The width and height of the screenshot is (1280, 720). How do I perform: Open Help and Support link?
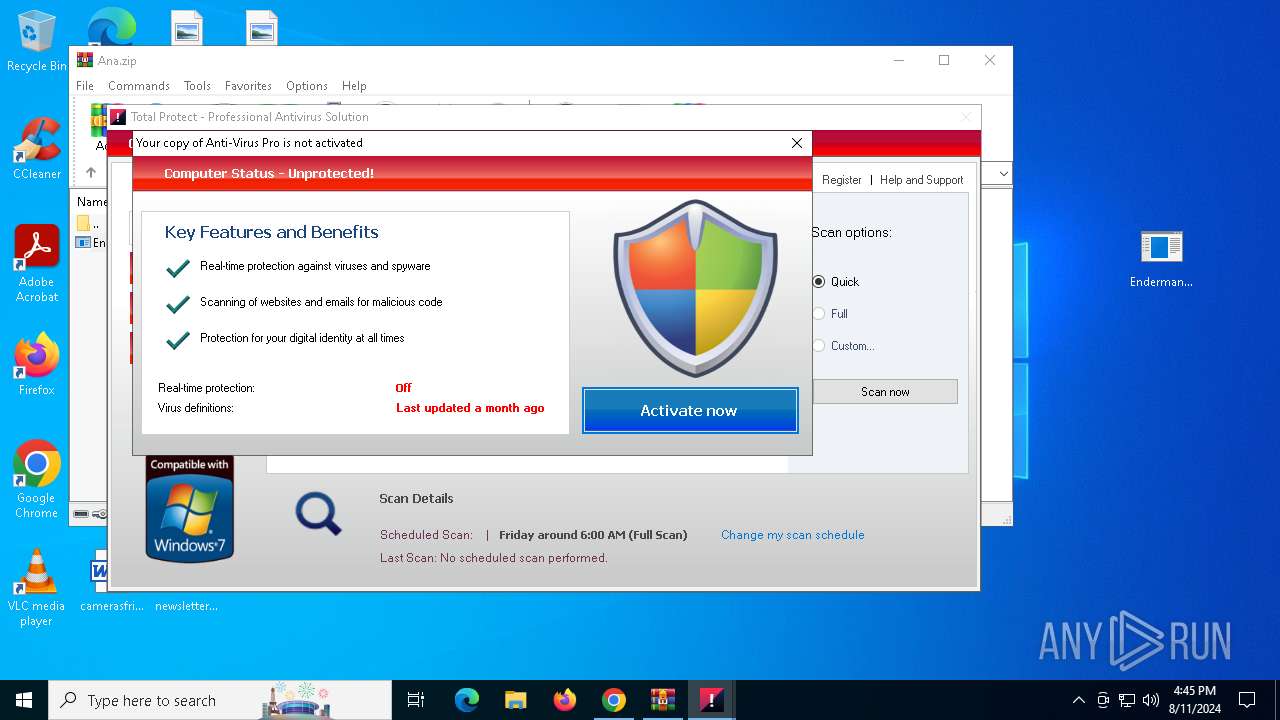tap(921, 180)
